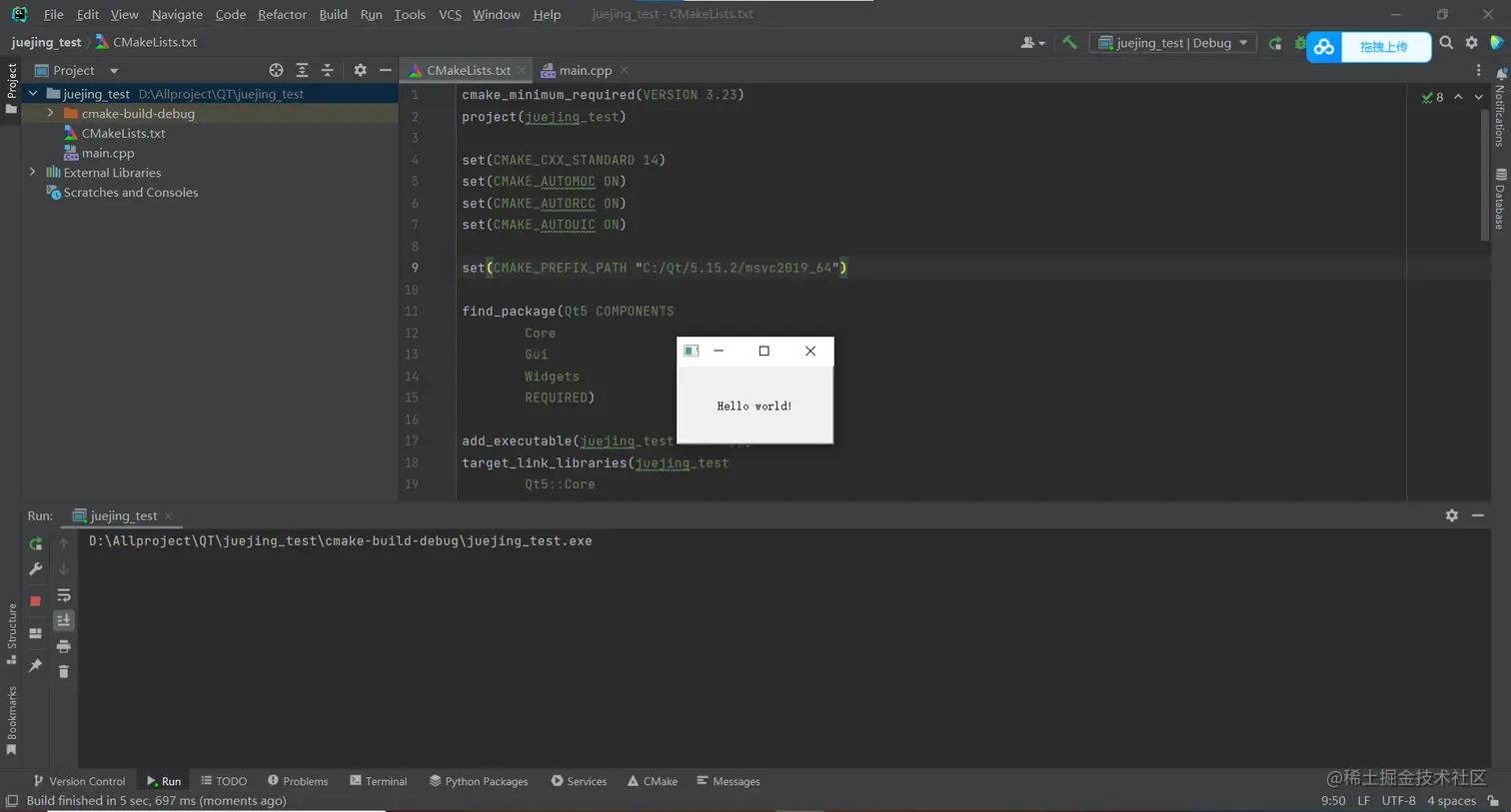
Task: Toggle tool window bars icon in status bar
Action: pyautogui.click(x=12, y=801)
